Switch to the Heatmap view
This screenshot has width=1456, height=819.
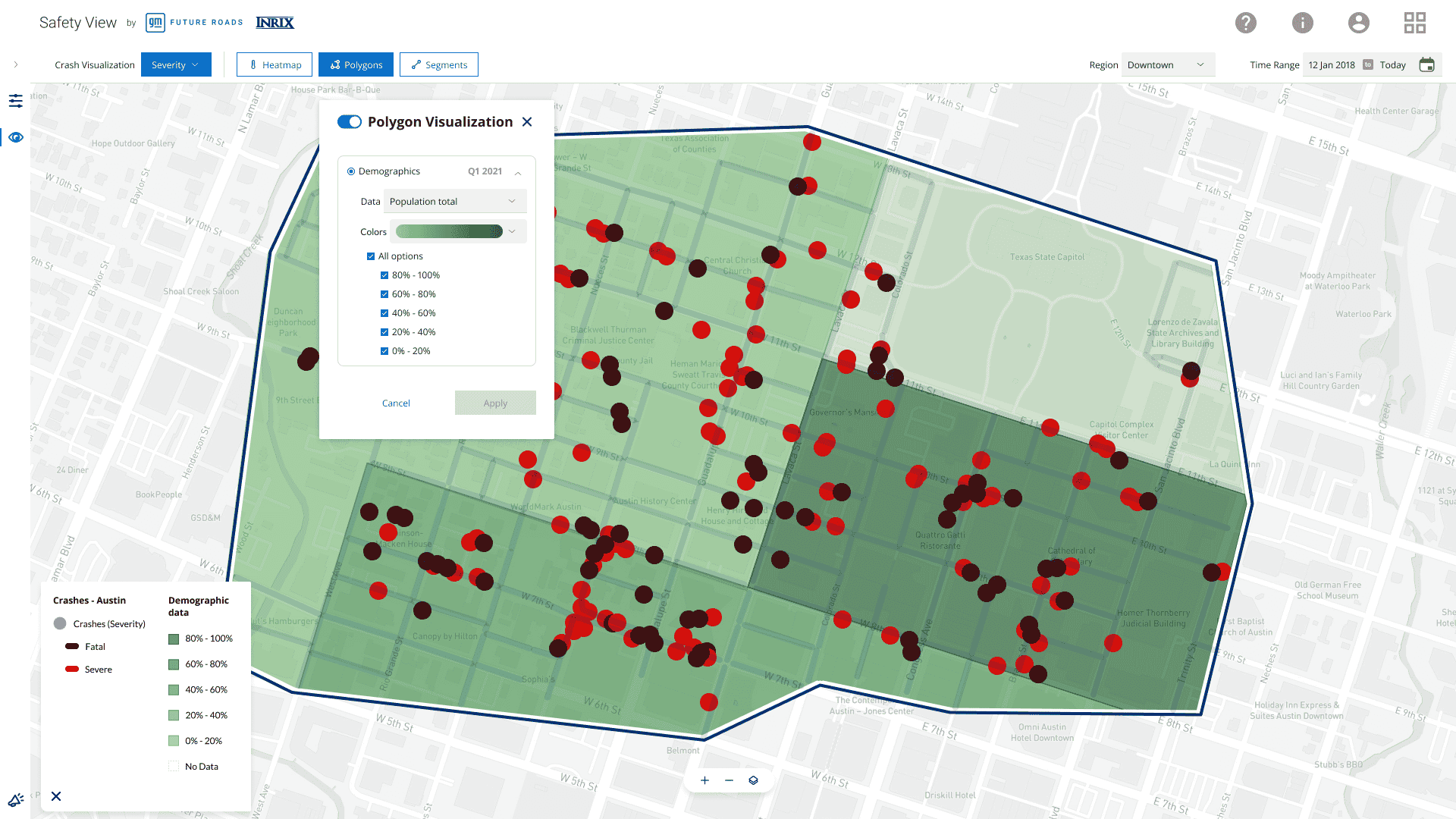[276, 64]
